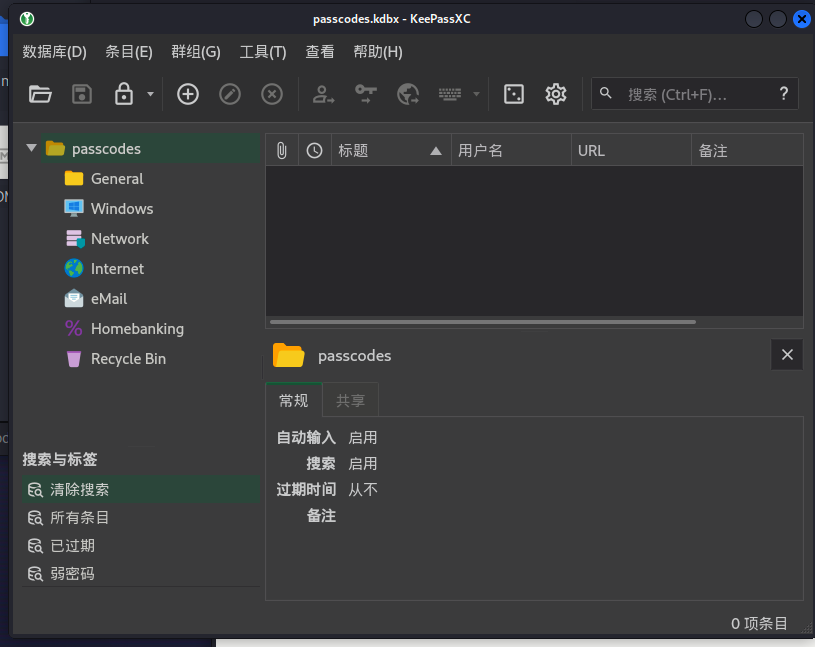Open the 帮助(H) menu
815x647 pixels.
tap(378, 52)
